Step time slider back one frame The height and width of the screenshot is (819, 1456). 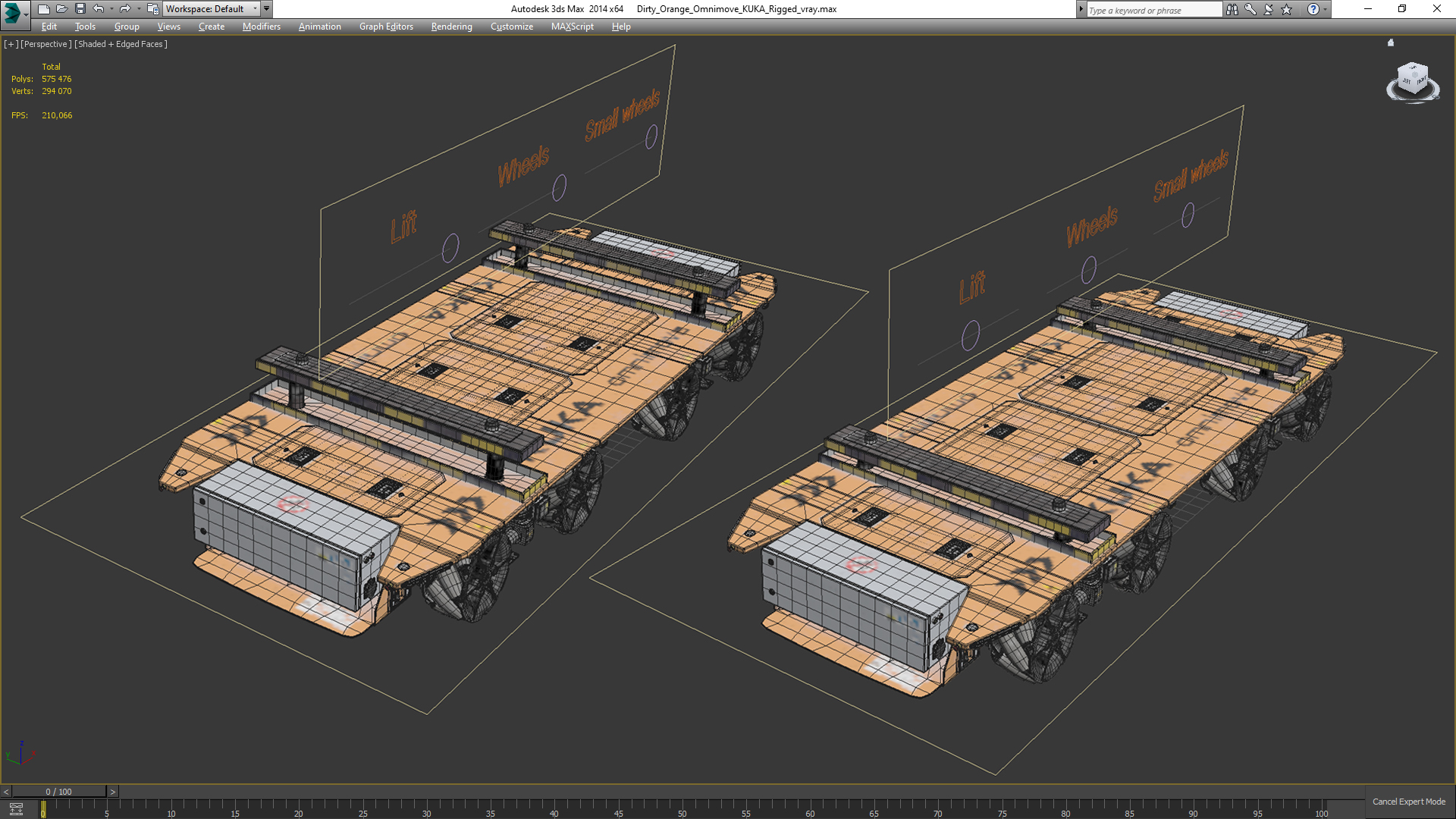coord(6,792)
